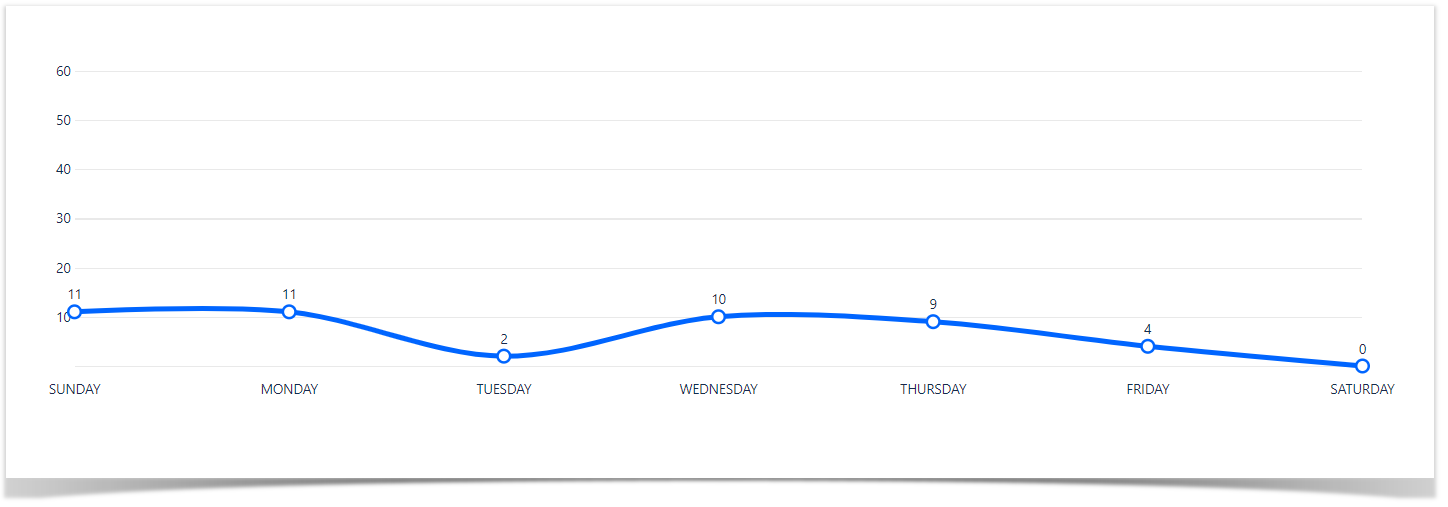Image resolution: width=1448 pixels, height=507 pixels.
Task: Click the 60 y-axis label
Action: coord(63,71)
